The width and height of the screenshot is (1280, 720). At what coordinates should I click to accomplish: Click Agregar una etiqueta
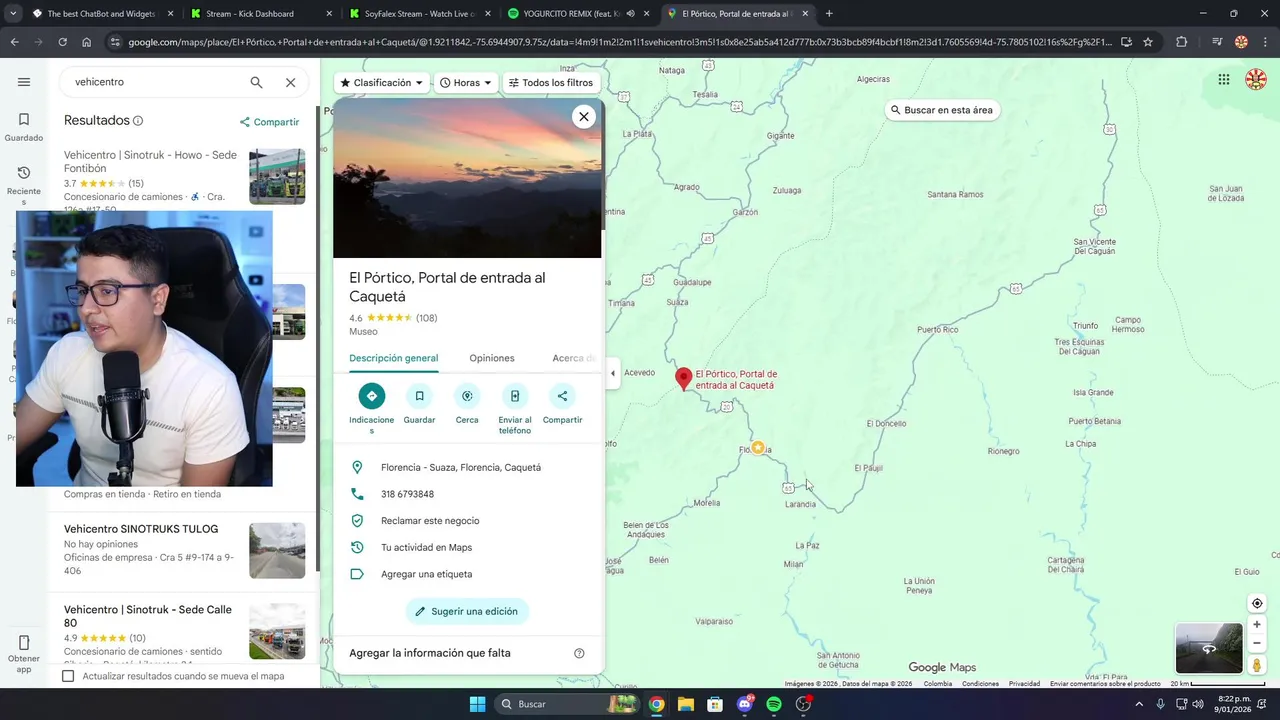click(426, 574)
